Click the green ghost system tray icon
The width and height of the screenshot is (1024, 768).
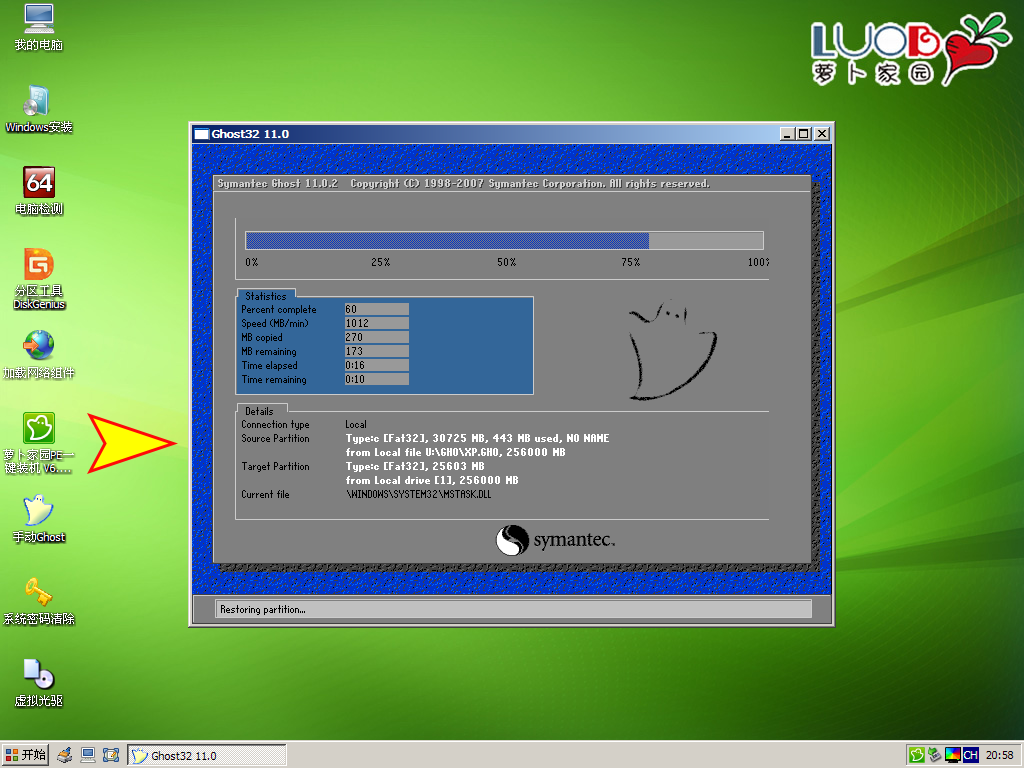coord(917,755)
